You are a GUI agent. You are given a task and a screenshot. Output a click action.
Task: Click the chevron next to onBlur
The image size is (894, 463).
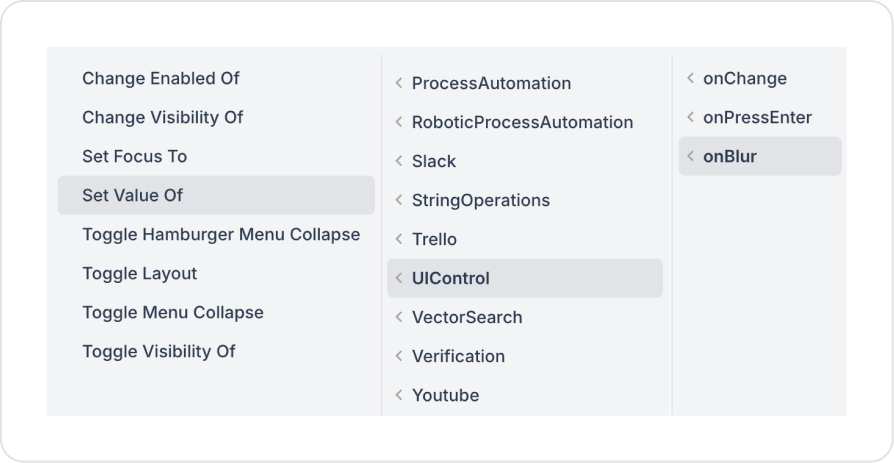point(690,157)
